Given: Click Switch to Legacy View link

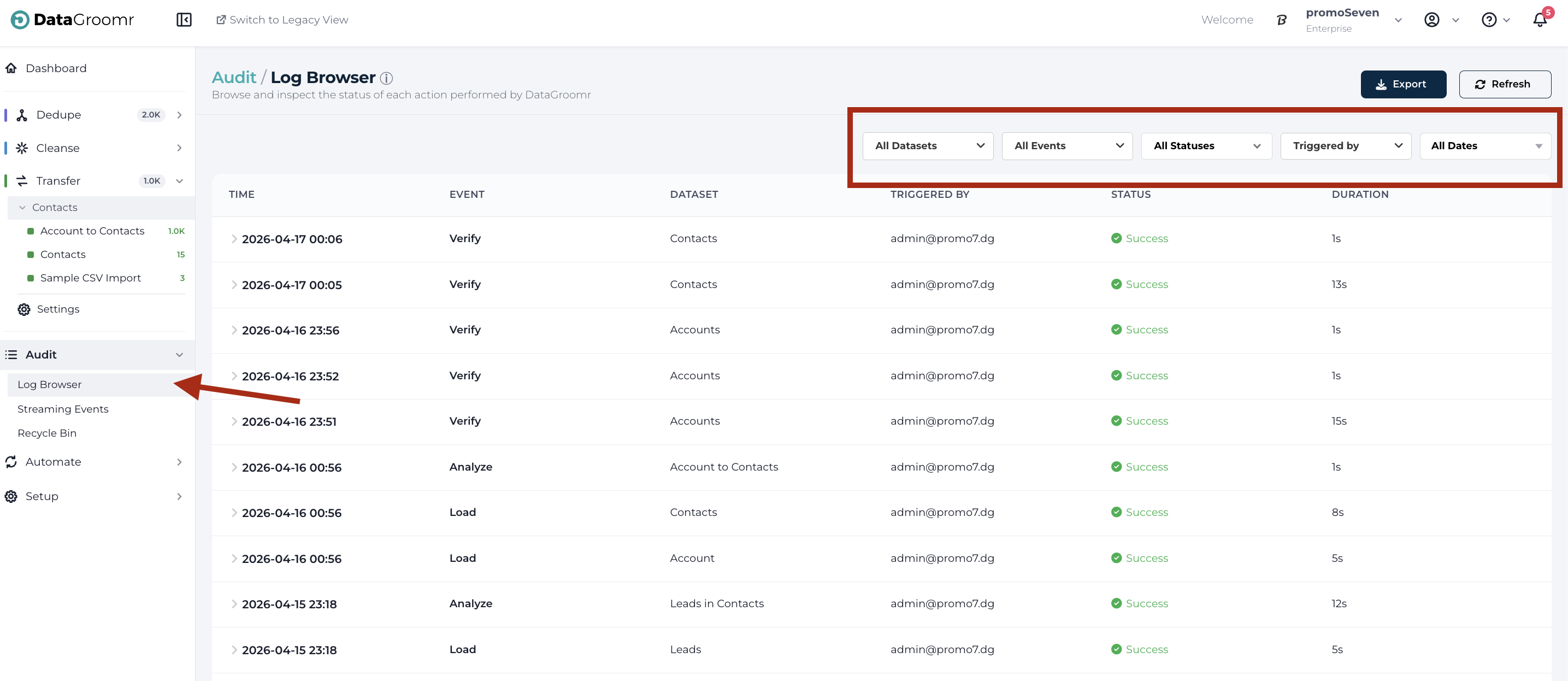Looking at the screenshot, I should [x=282, y=20].
